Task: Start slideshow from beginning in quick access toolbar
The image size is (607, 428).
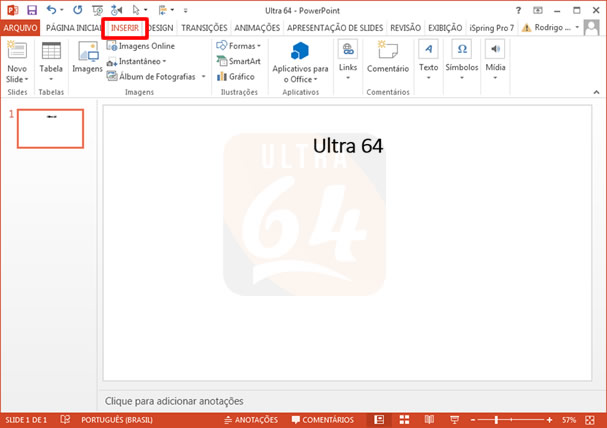Action: pos(97,10)
